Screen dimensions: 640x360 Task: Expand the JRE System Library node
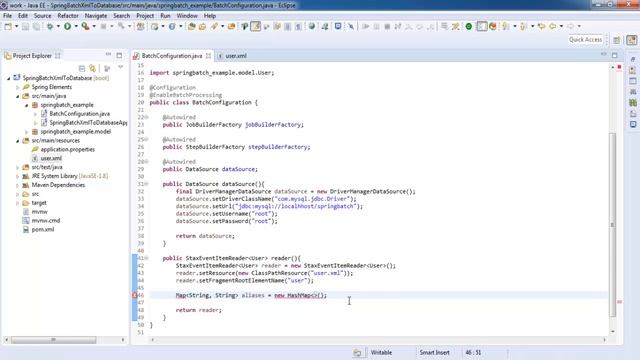(18, 176)
